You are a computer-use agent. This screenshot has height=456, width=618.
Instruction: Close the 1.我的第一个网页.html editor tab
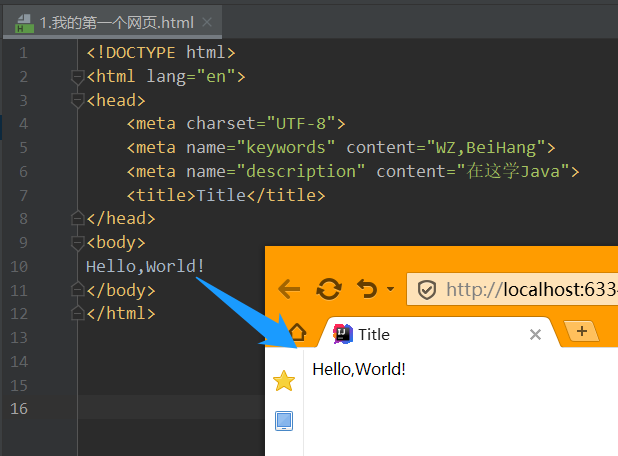[207, 22]
